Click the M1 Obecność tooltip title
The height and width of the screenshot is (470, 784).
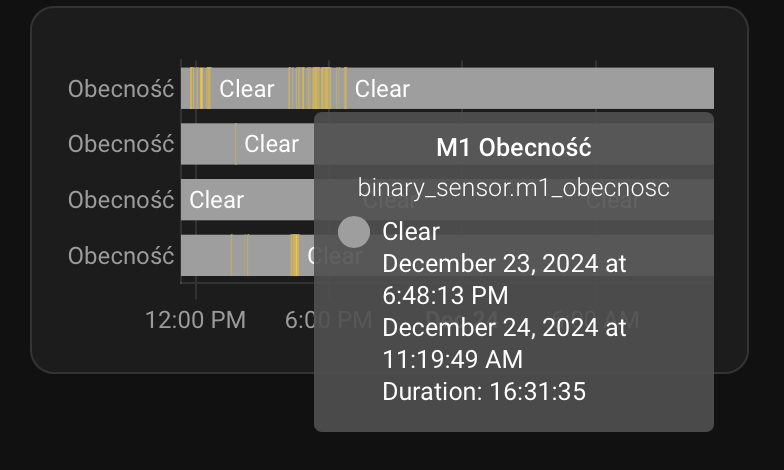click(514, 149)
